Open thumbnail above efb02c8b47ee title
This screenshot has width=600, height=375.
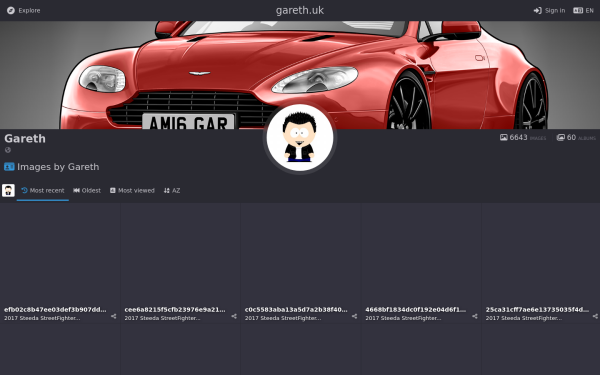point(60,253)
